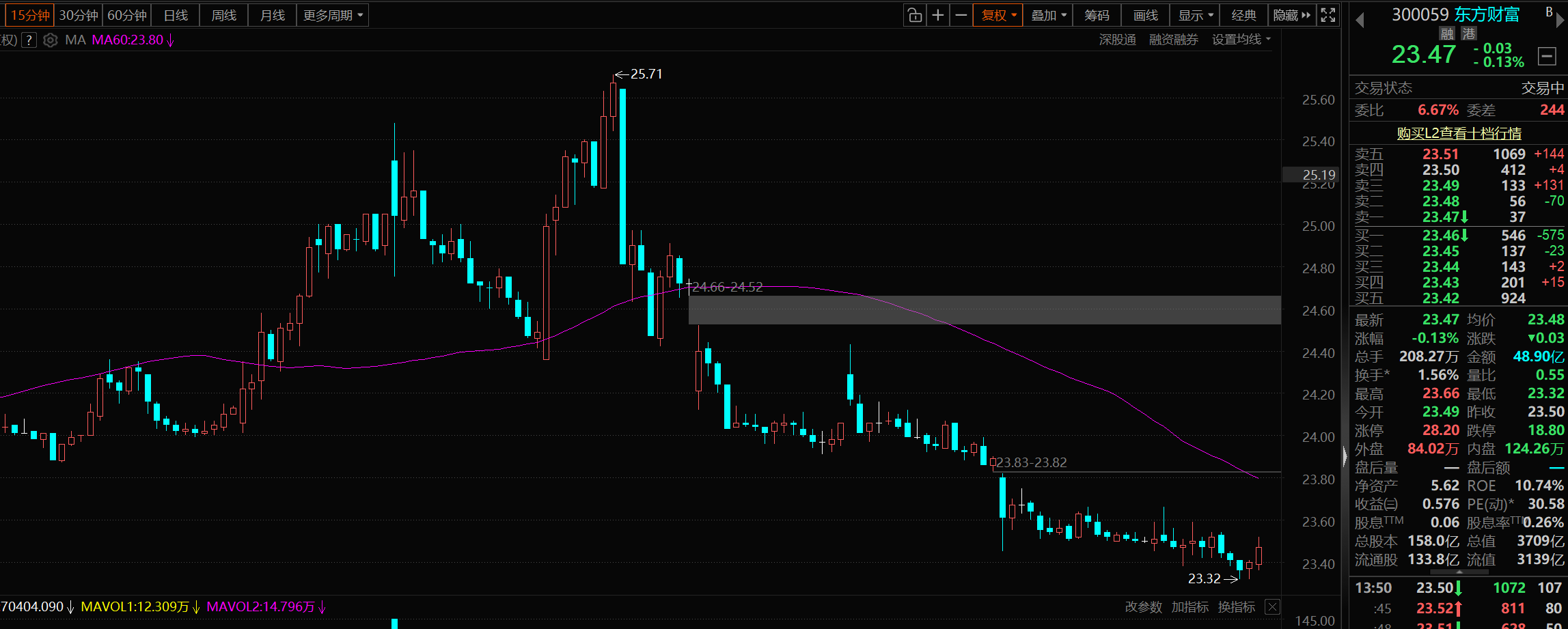Zoom in the K-line chart with plus

[x=938, y=15]
